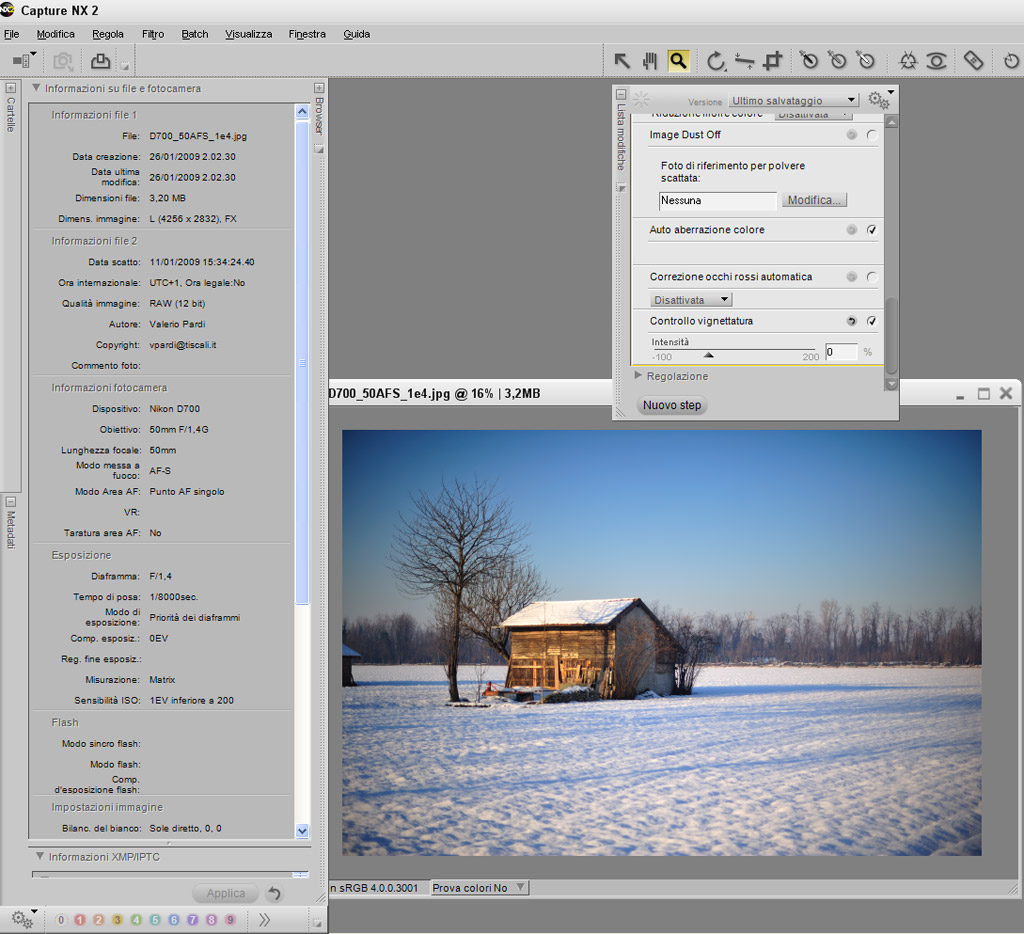Reset Correzione occhi rossi automatica adjustment
The height and width of the screenshot is (934, 1024).
click(852, 277)
